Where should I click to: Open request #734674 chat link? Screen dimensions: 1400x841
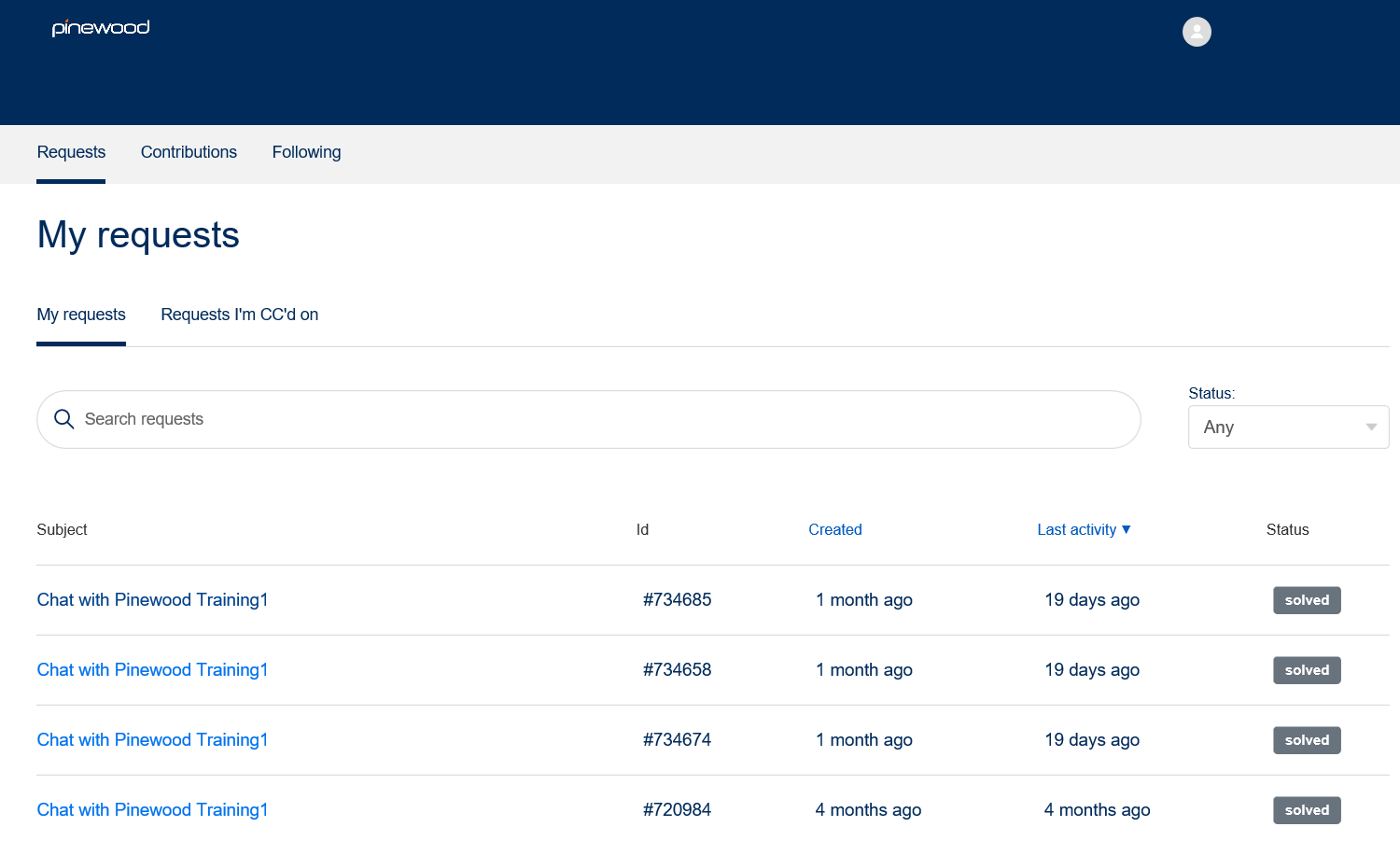pos(153,740)
